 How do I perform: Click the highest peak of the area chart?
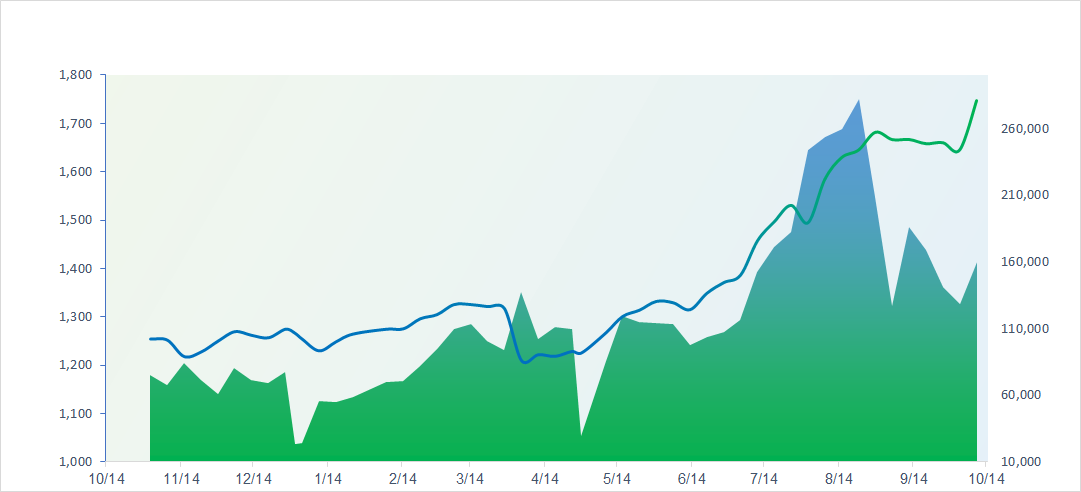(859, 100)
